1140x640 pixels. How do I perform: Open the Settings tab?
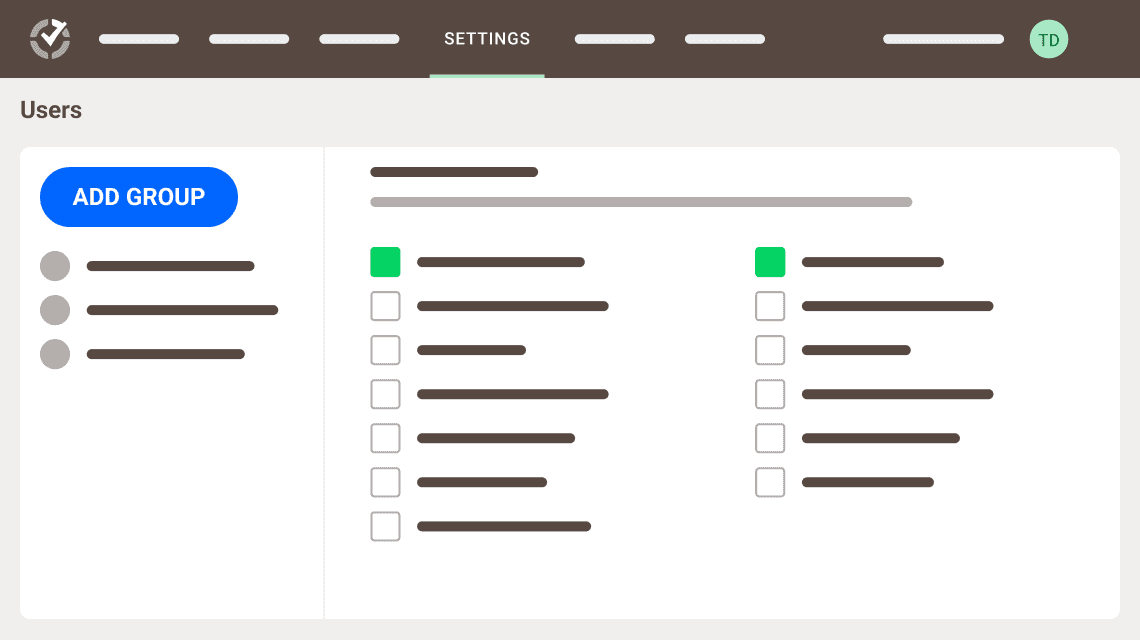tap(487, 39)
